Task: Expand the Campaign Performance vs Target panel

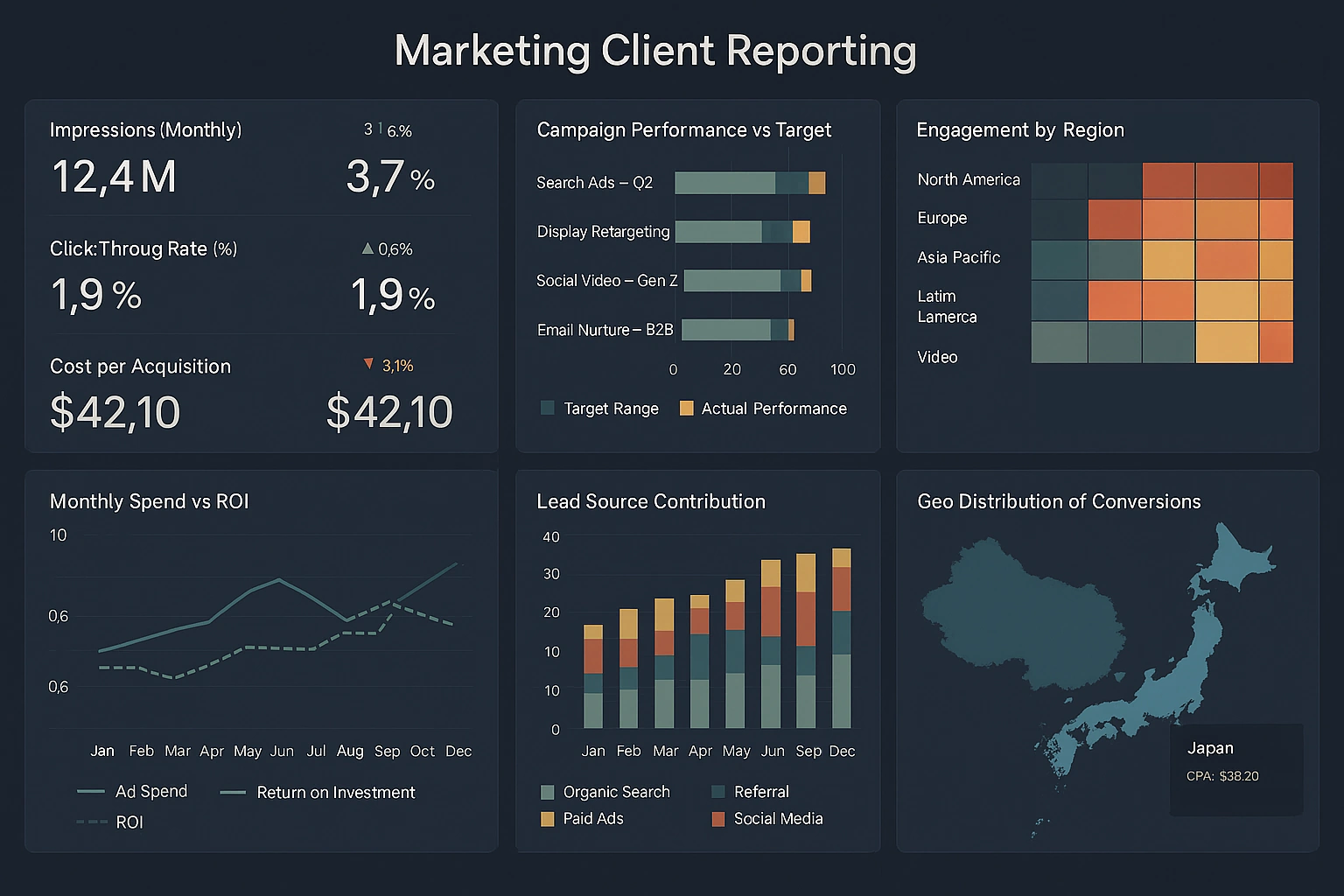Action: pyautogui.click(x=683, y=129)
